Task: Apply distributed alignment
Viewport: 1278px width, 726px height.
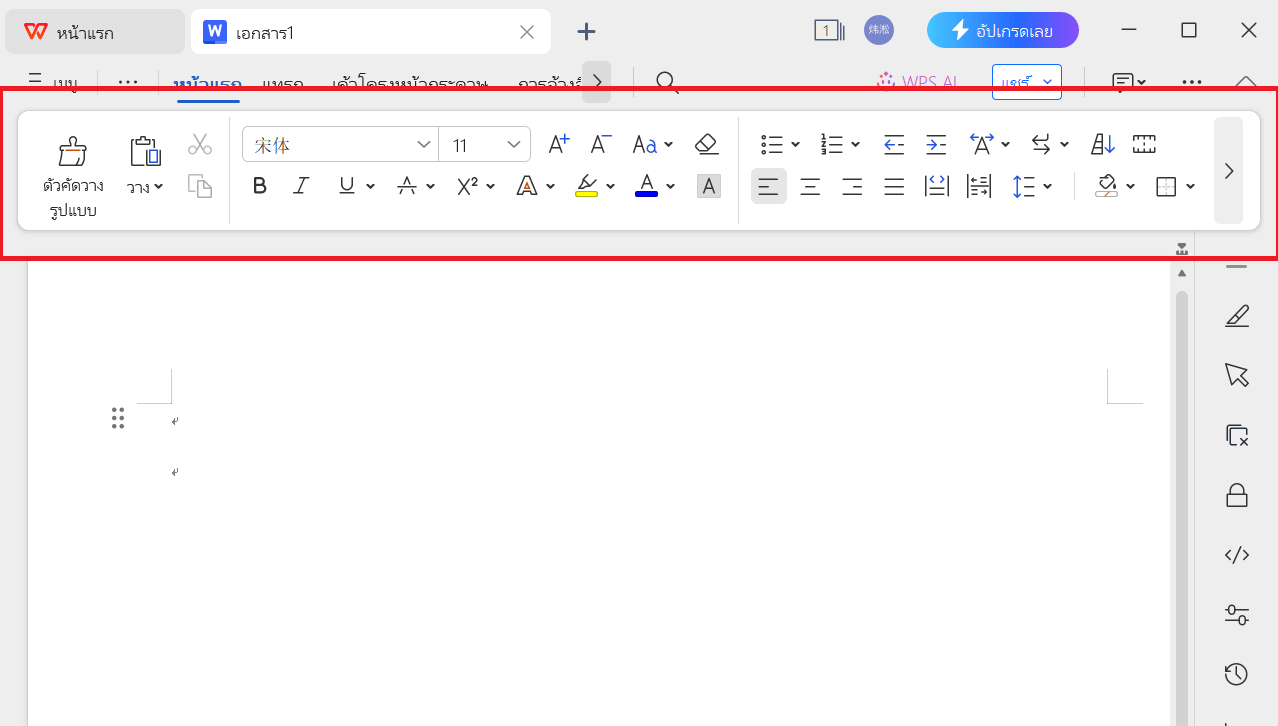Action: [936, 186]
